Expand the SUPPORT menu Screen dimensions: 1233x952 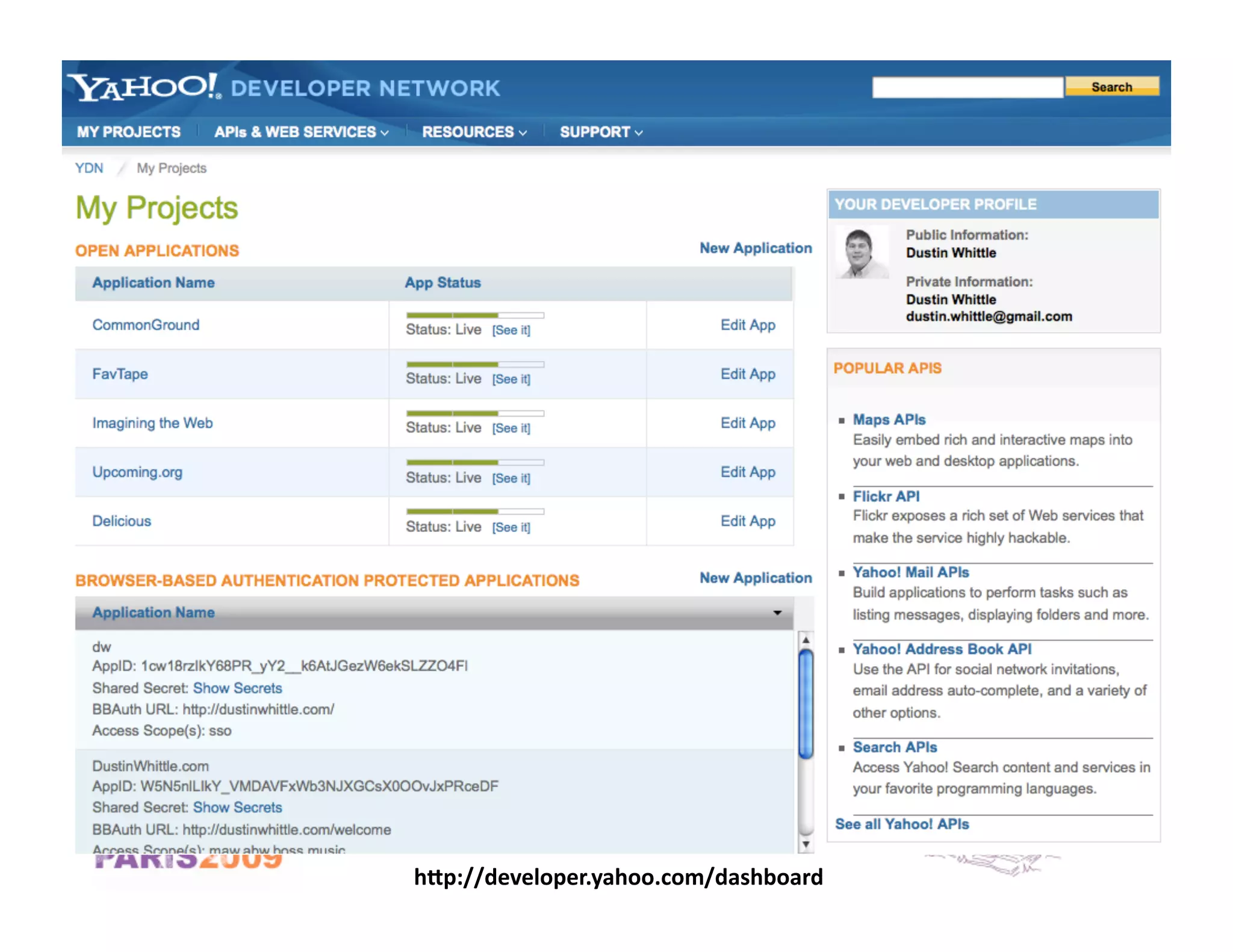pos(601,132)
